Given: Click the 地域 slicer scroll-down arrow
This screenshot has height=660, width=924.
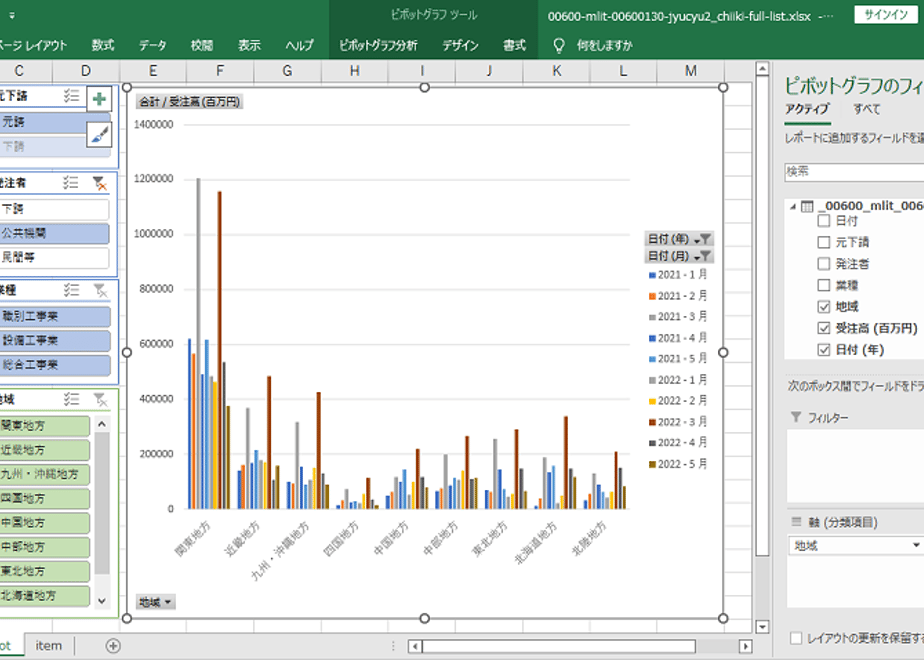Looking at the screenshot, I should pyautogui.click(x=102, y=600).
